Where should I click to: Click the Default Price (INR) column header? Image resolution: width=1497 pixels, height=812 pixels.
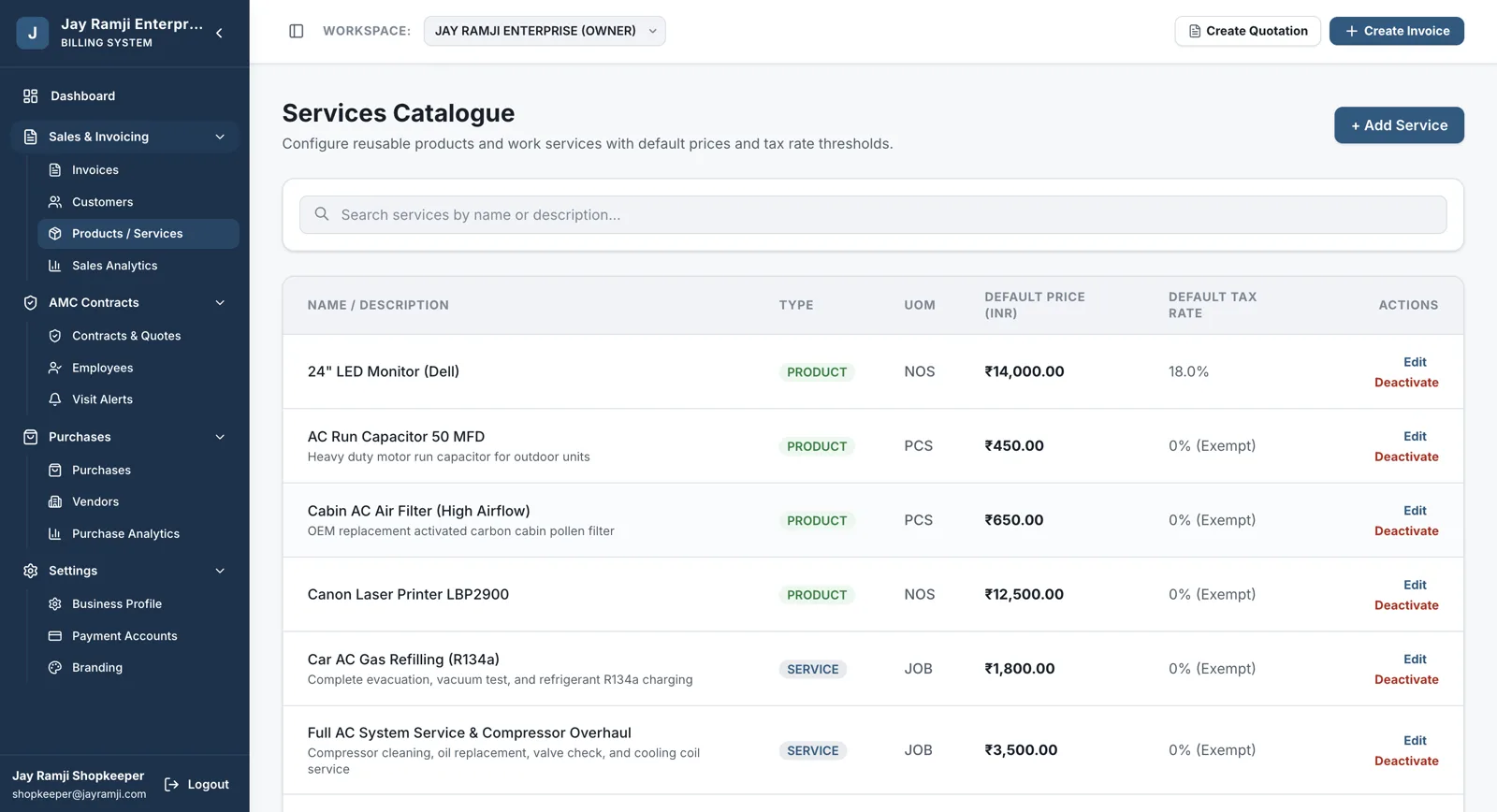click(1034, 305)
